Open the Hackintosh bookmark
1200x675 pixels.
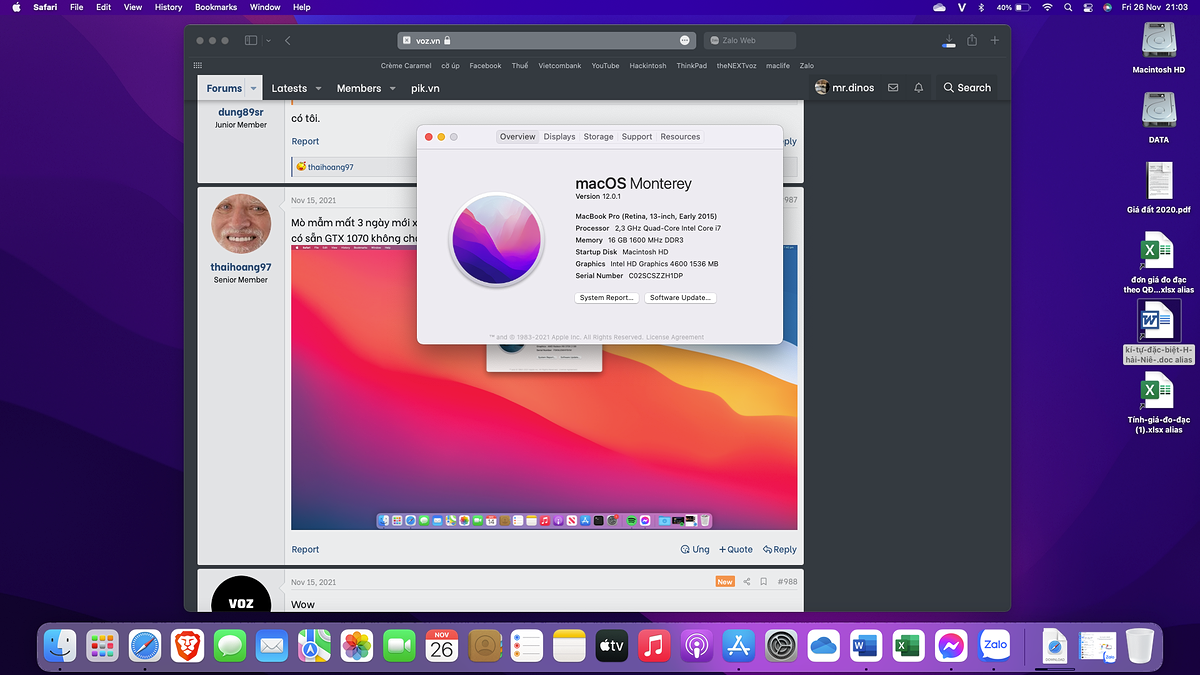[648, 65]
